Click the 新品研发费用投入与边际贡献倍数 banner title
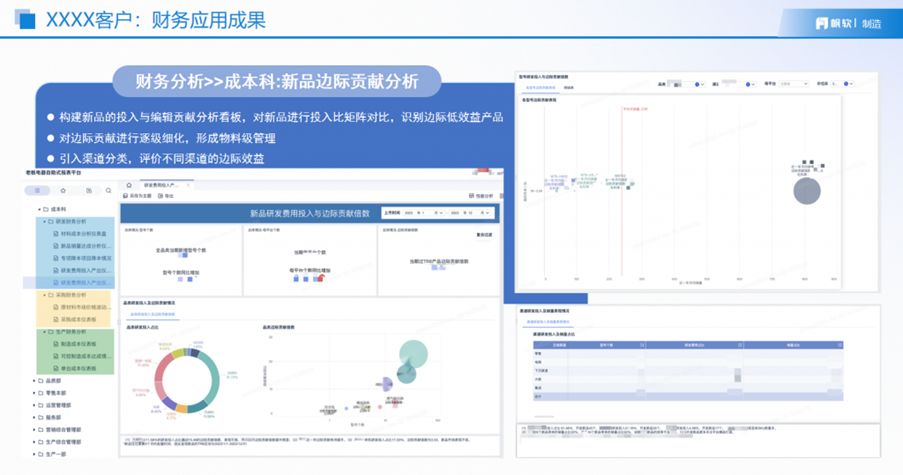The width and height of the screenshot is (903, 475). click(310, 213)
